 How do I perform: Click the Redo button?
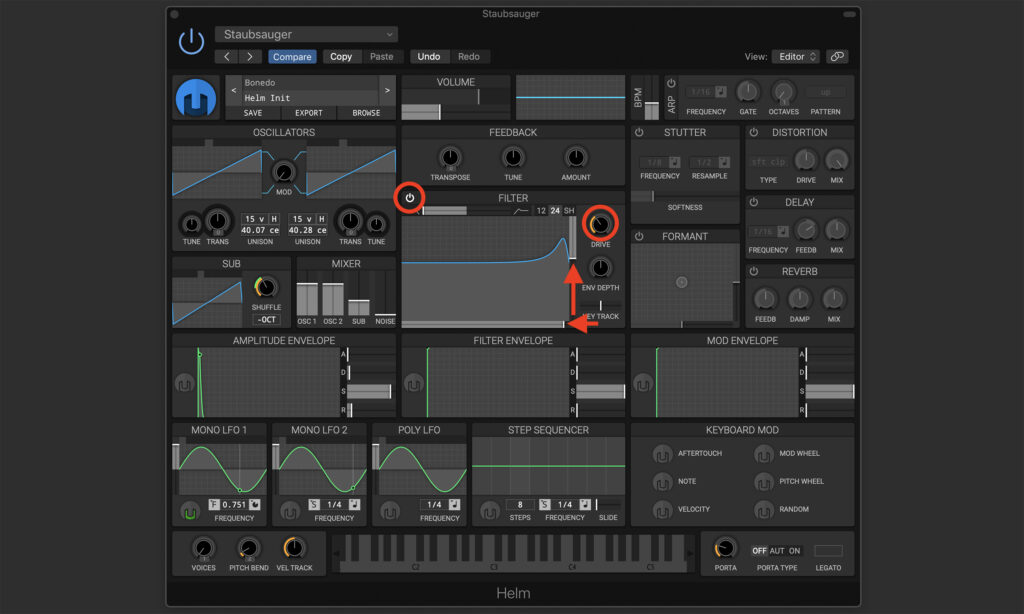point(468,57)
